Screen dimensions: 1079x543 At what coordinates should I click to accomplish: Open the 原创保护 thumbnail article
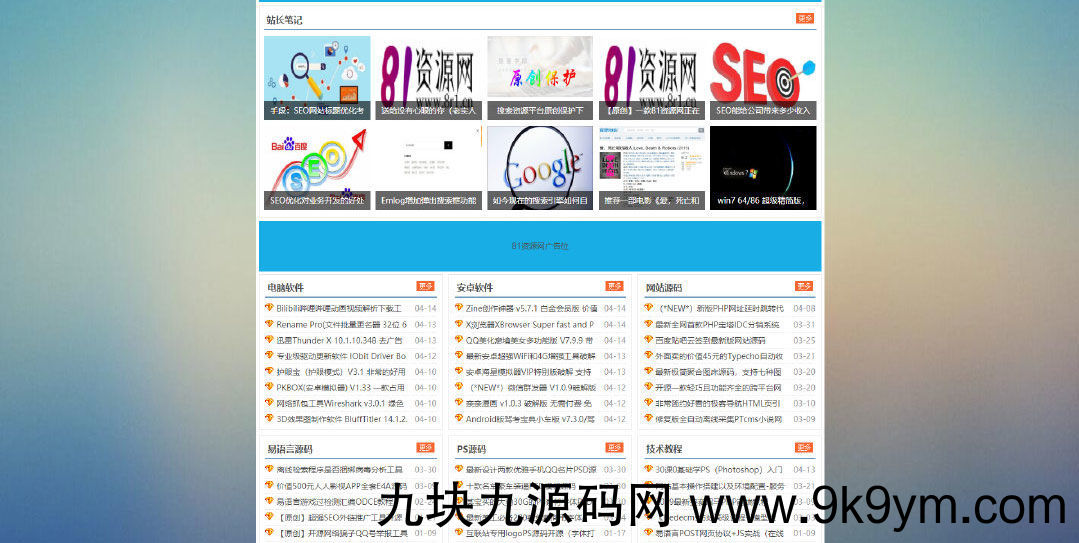(540, 78)
